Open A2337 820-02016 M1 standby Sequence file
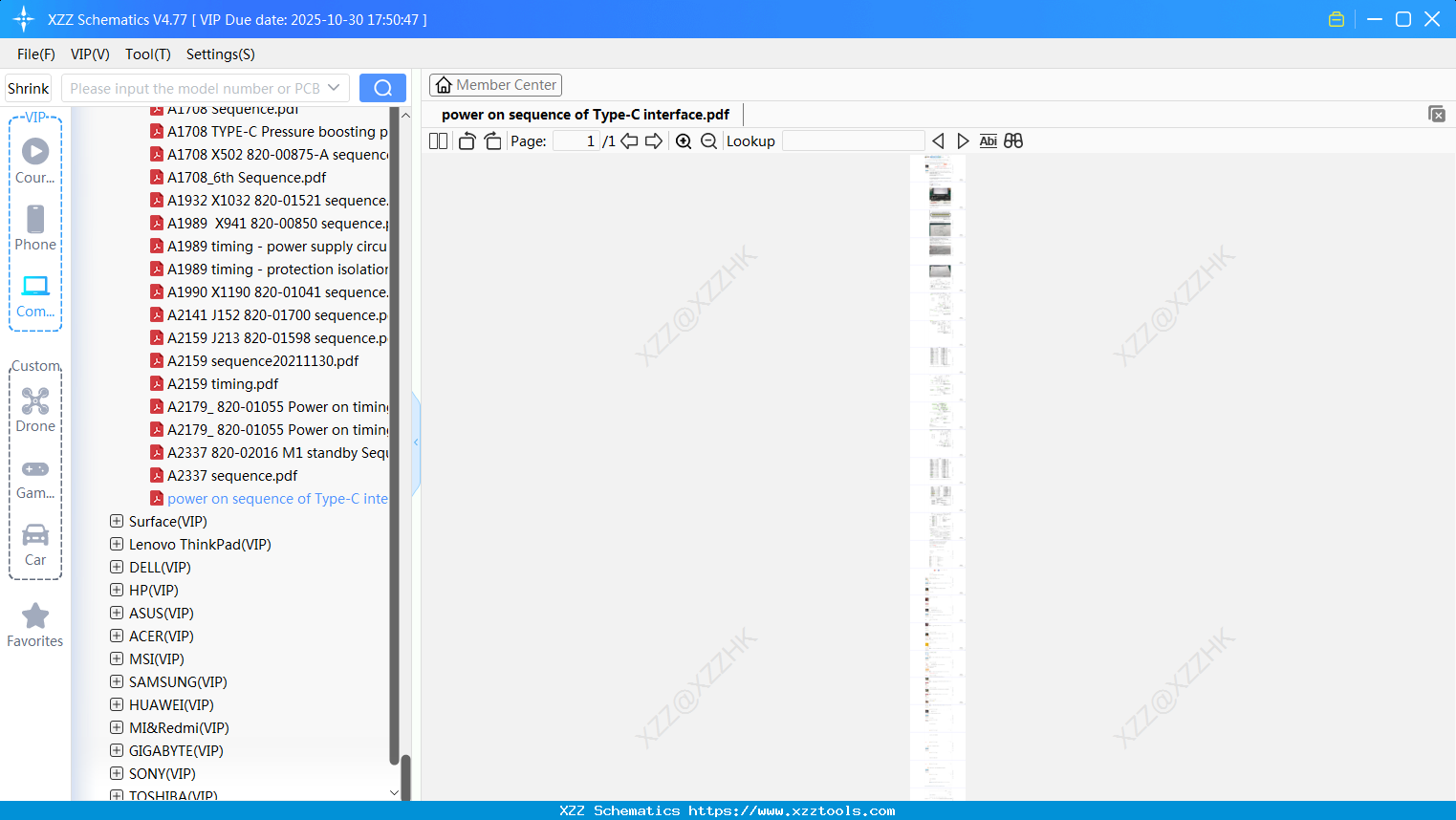The height and width of the screenshot is (820, 1456). click(270, 452)
